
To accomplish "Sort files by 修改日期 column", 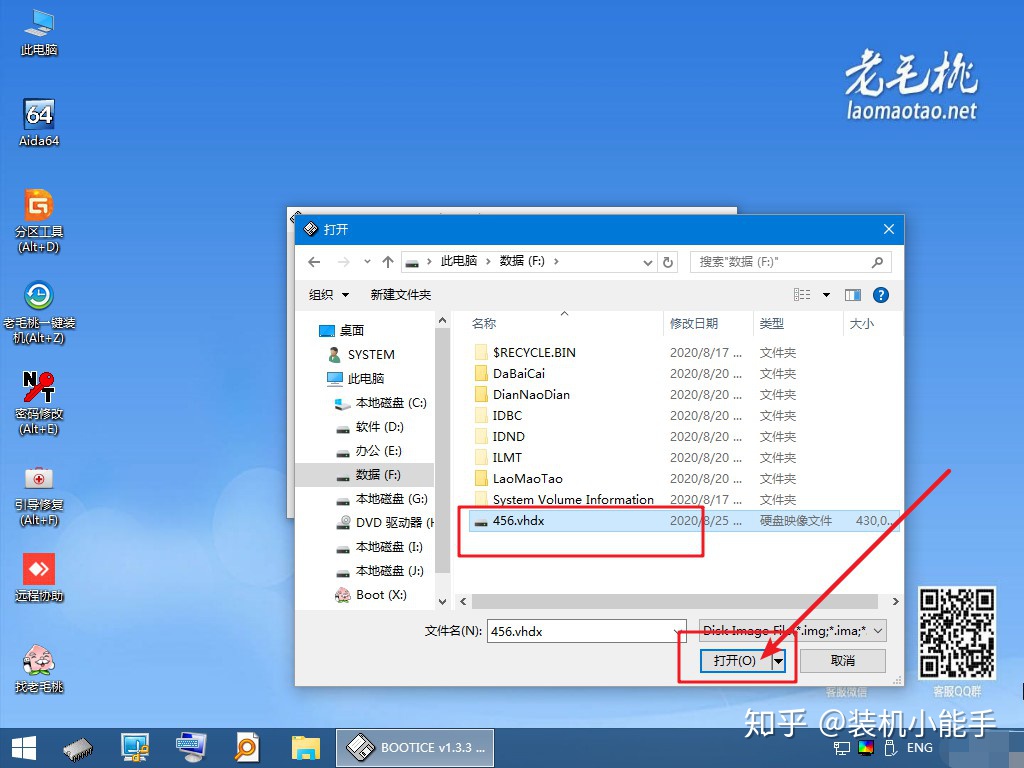I will click(x=694, y=323).
